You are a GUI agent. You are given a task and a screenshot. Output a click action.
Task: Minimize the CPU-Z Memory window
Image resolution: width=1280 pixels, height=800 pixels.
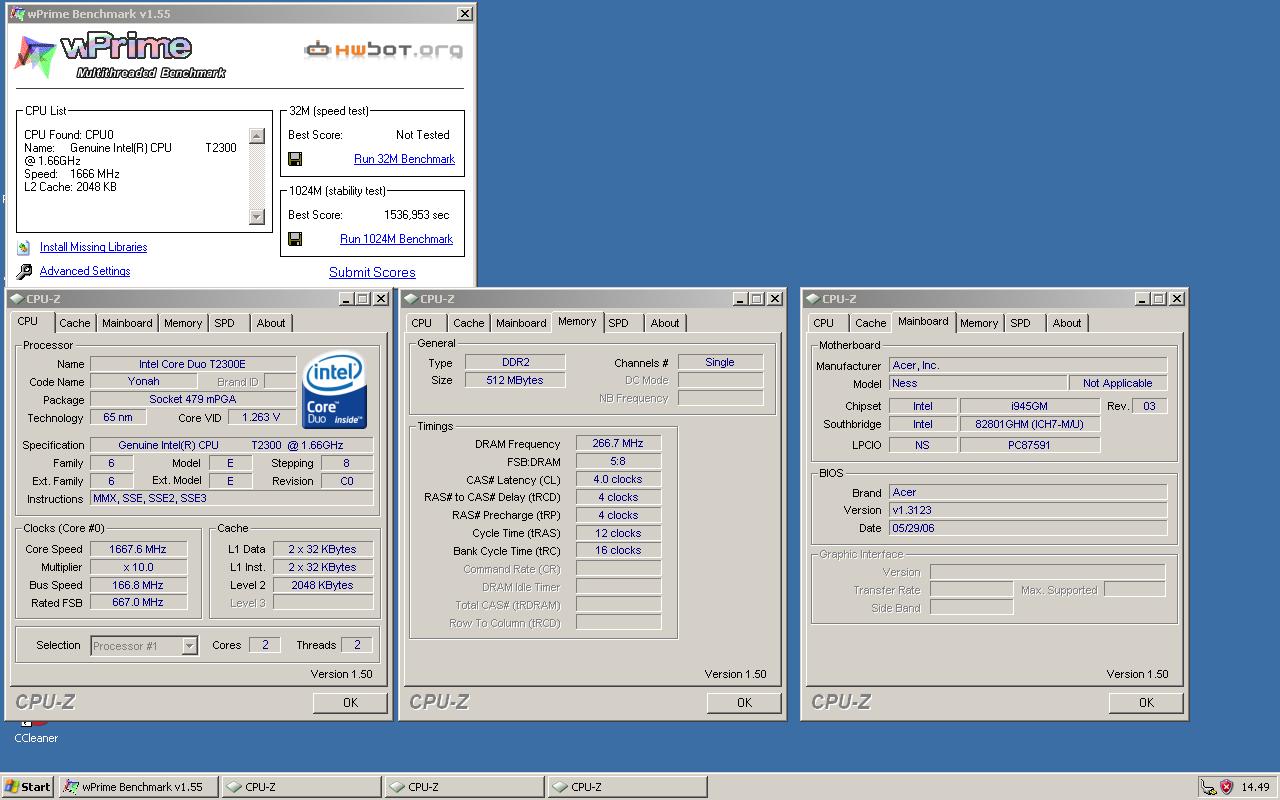tap(740, 299)
